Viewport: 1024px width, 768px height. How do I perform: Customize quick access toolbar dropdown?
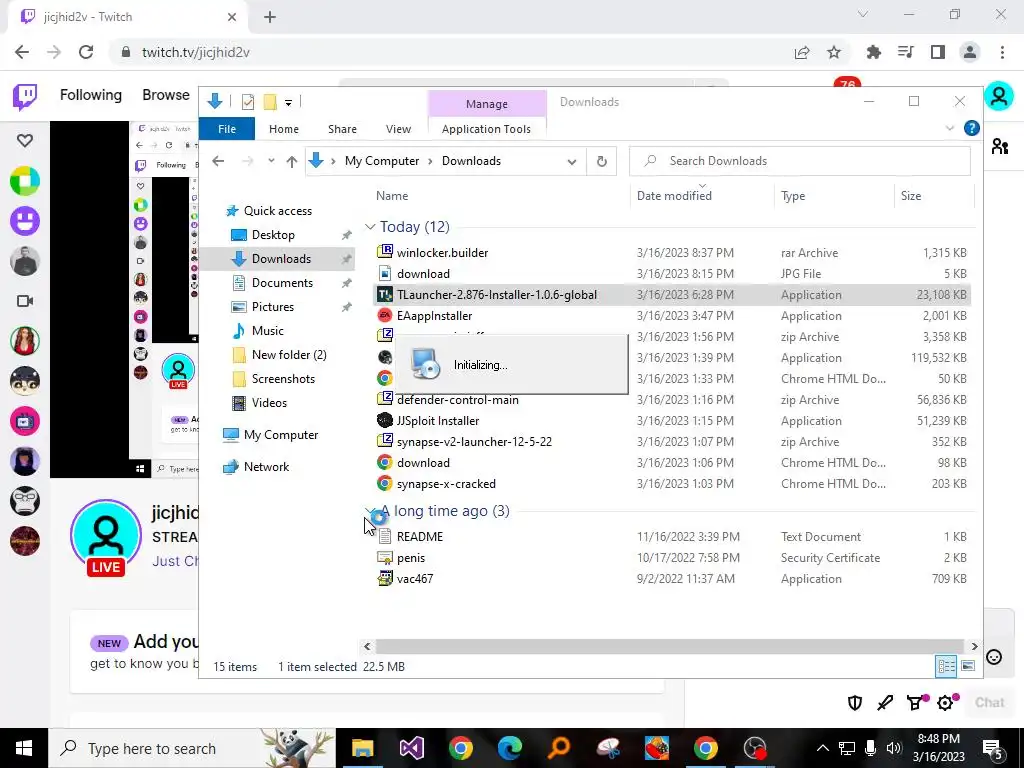[x=288, y=103]
